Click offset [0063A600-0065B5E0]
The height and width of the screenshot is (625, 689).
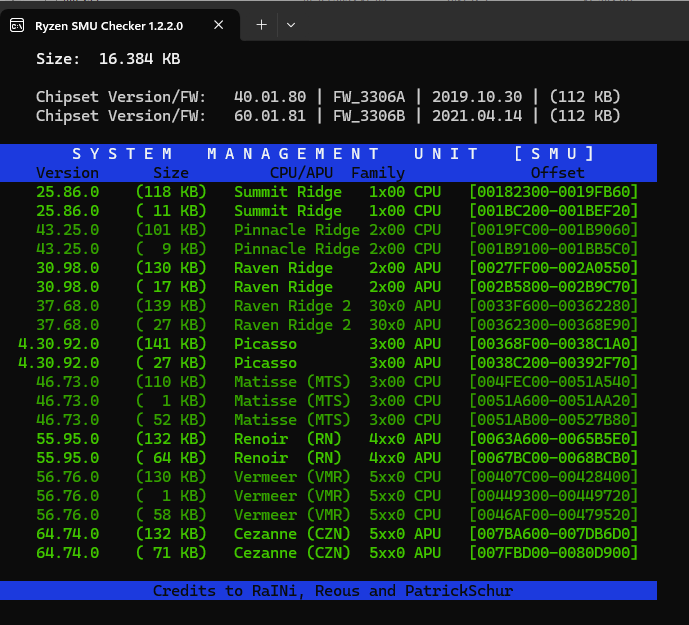click(x=554, y=439)
